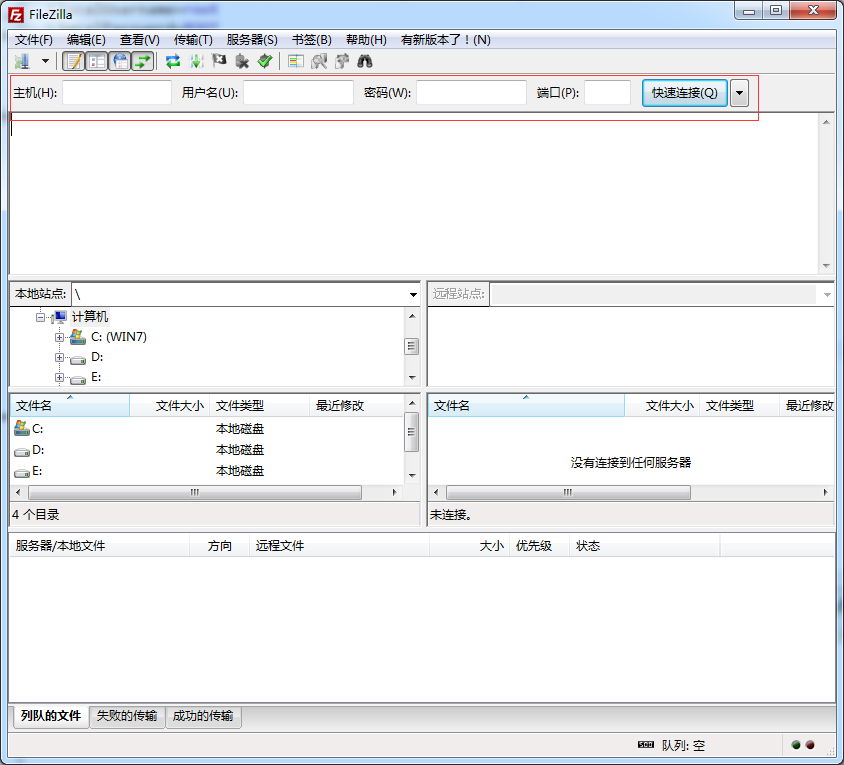Open the Site Manager icon

click(x=22, y=62)
